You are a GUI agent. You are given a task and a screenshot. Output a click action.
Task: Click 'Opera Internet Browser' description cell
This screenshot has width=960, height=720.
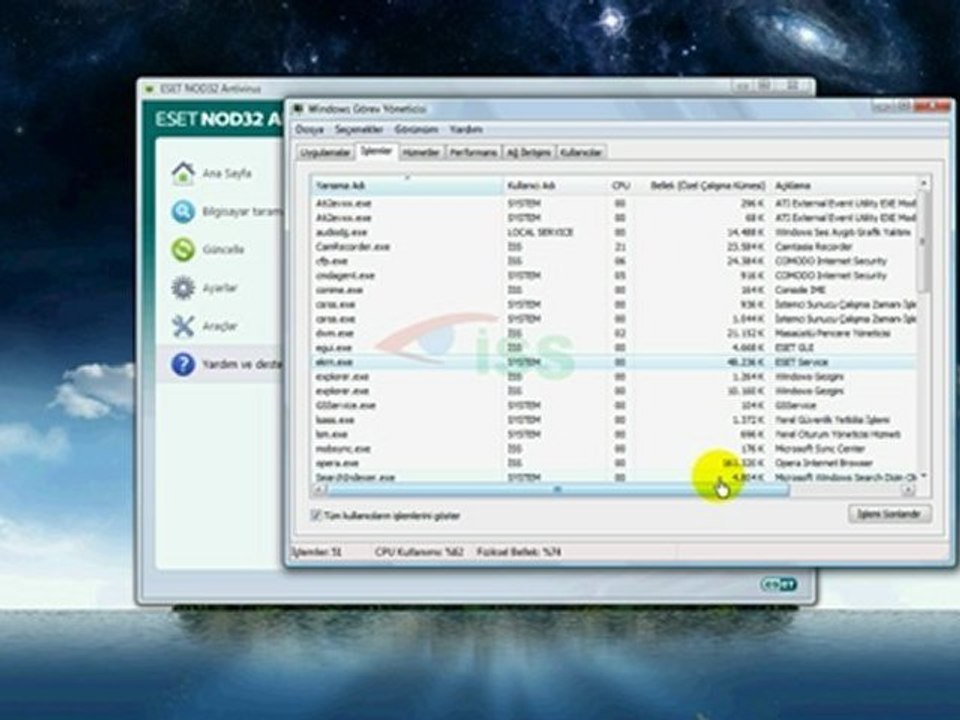point(823,463)
